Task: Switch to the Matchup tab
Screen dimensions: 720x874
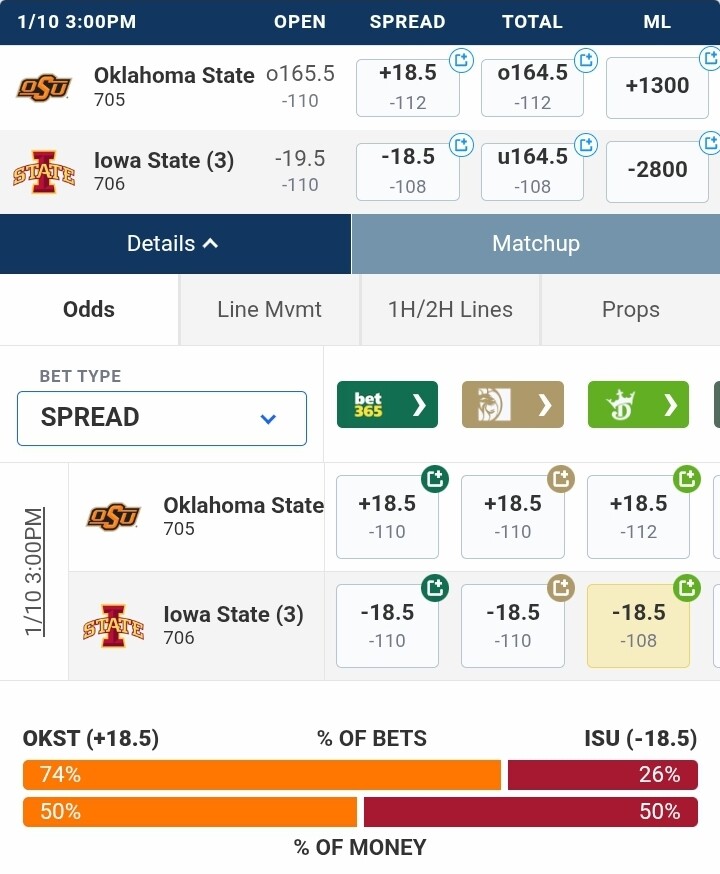Action: pyautogui.click(x=536, y=243)
